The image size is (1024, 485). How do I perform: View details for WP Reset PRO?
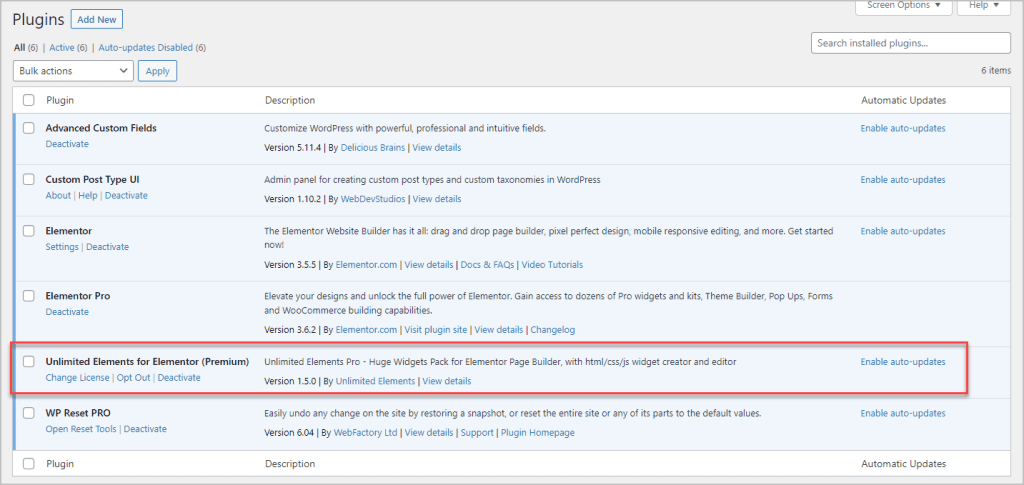pos(429,432)
